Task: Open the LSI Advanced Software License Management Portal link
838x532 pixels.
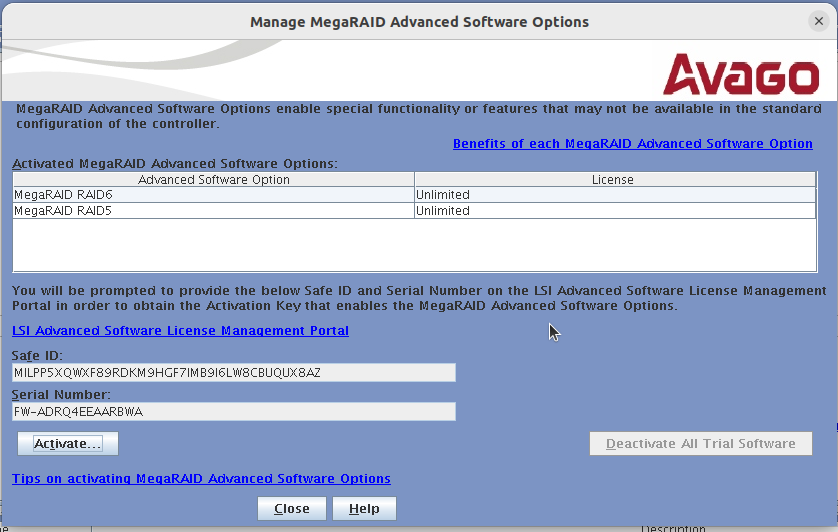Action: [180, 330]
